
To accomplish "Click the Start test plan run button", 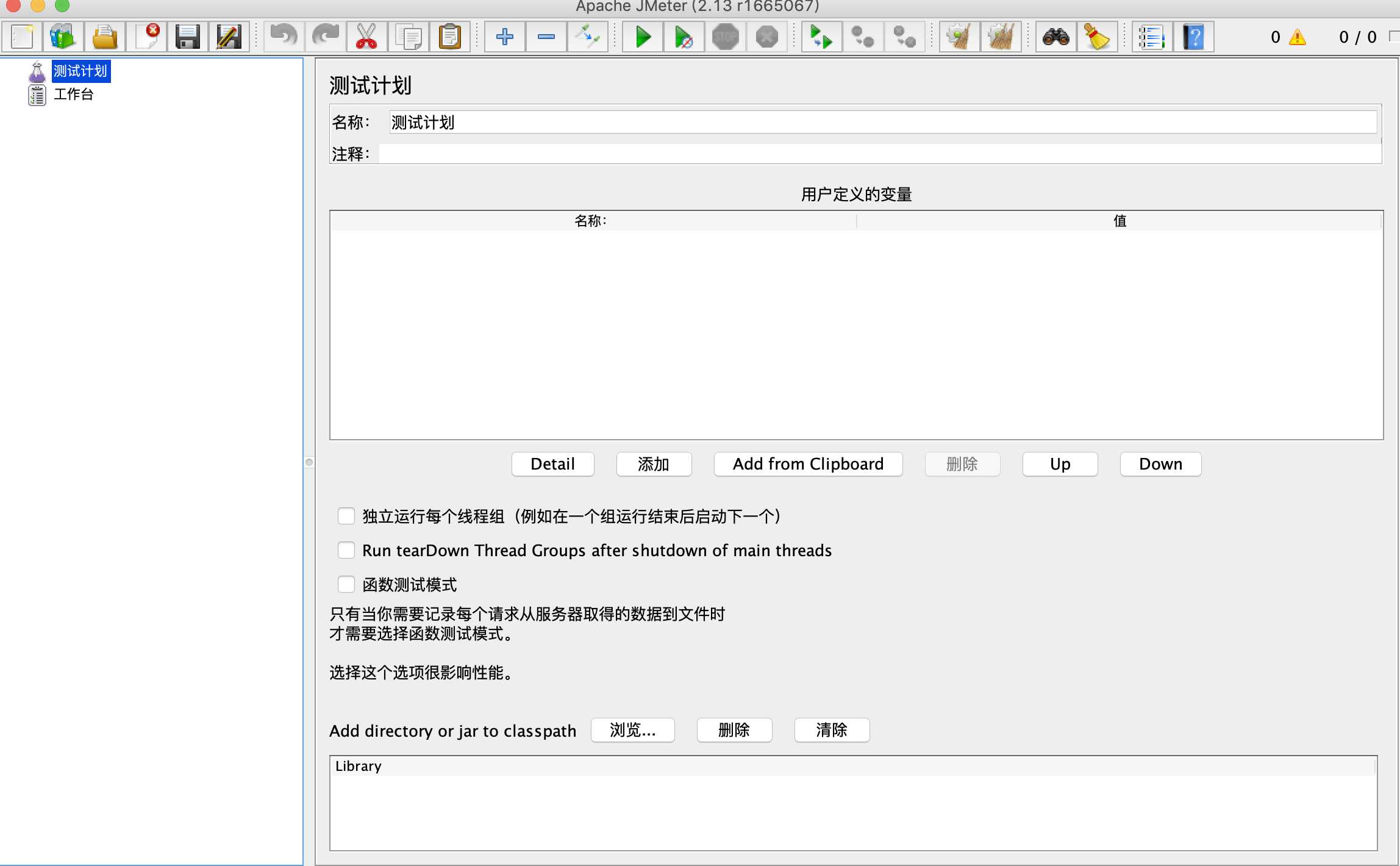I will (641, 37).
